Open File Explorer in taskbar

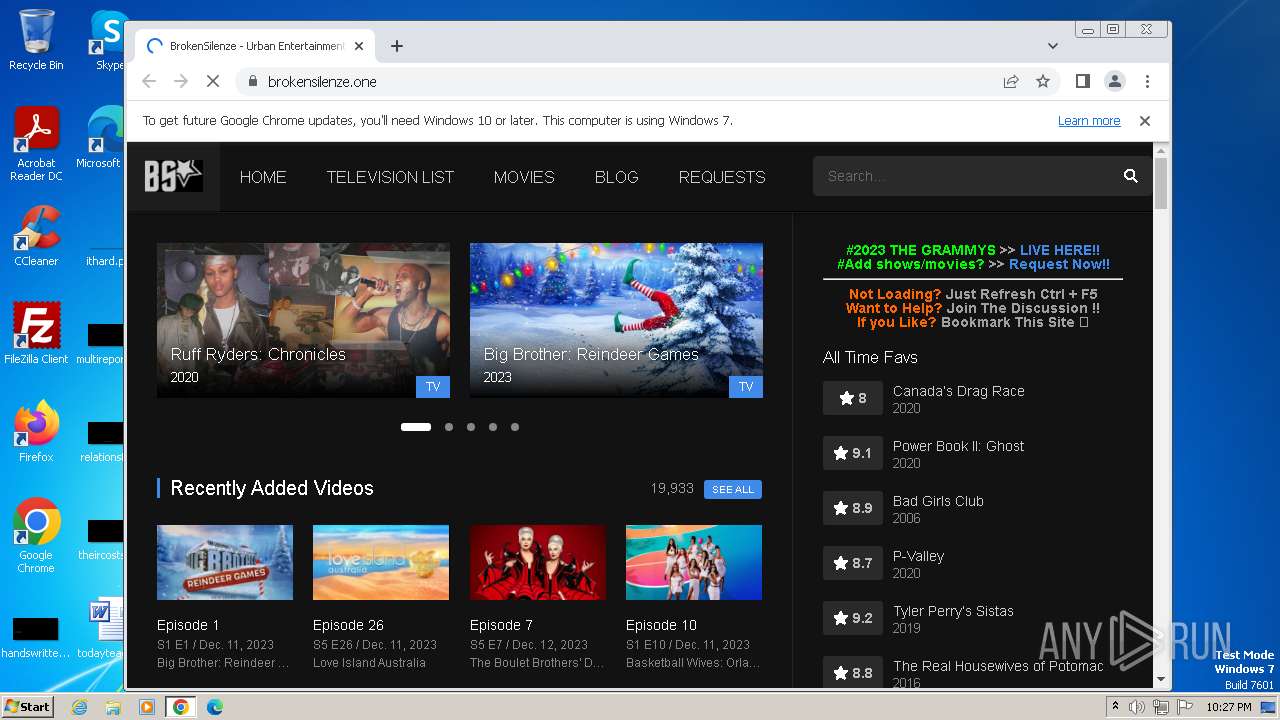(x=113, y=707)
